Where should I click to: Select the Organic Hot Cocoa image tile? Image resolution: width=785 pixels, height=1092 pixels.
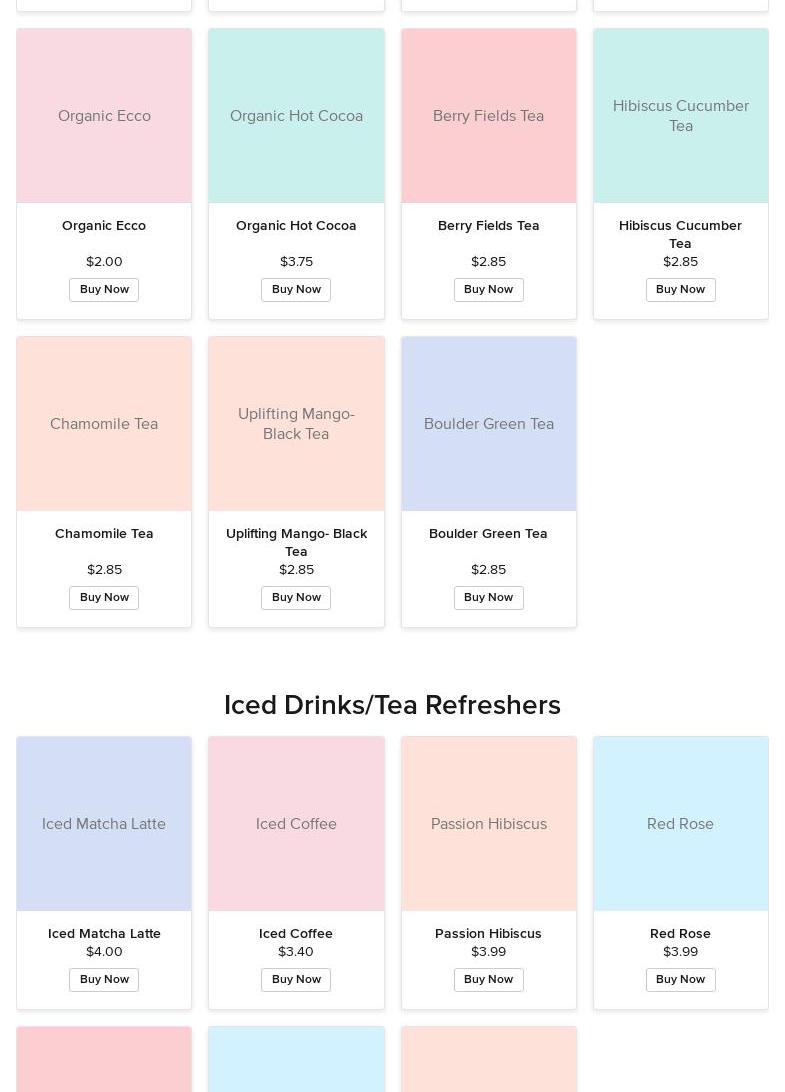tap(296, 116)
